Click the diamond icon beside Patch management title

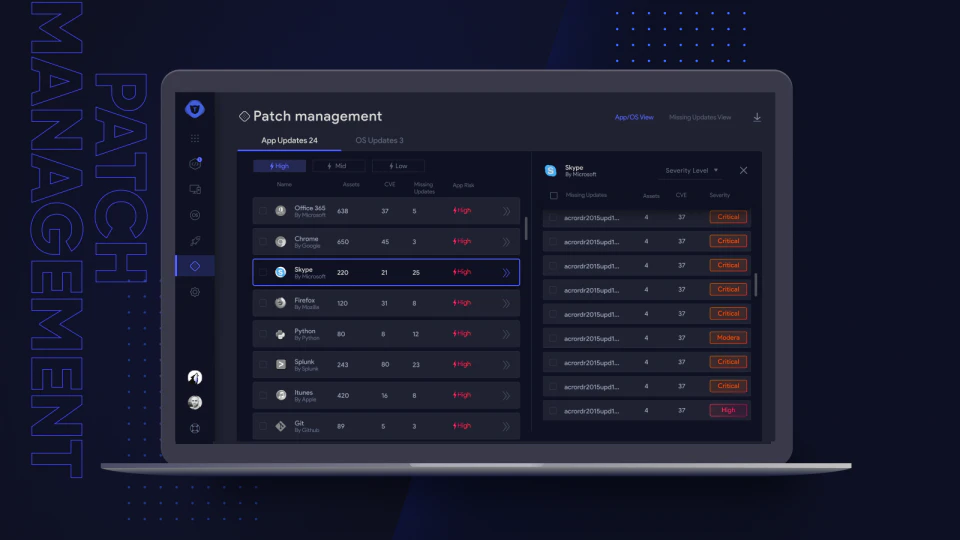[x=244, y=116]
